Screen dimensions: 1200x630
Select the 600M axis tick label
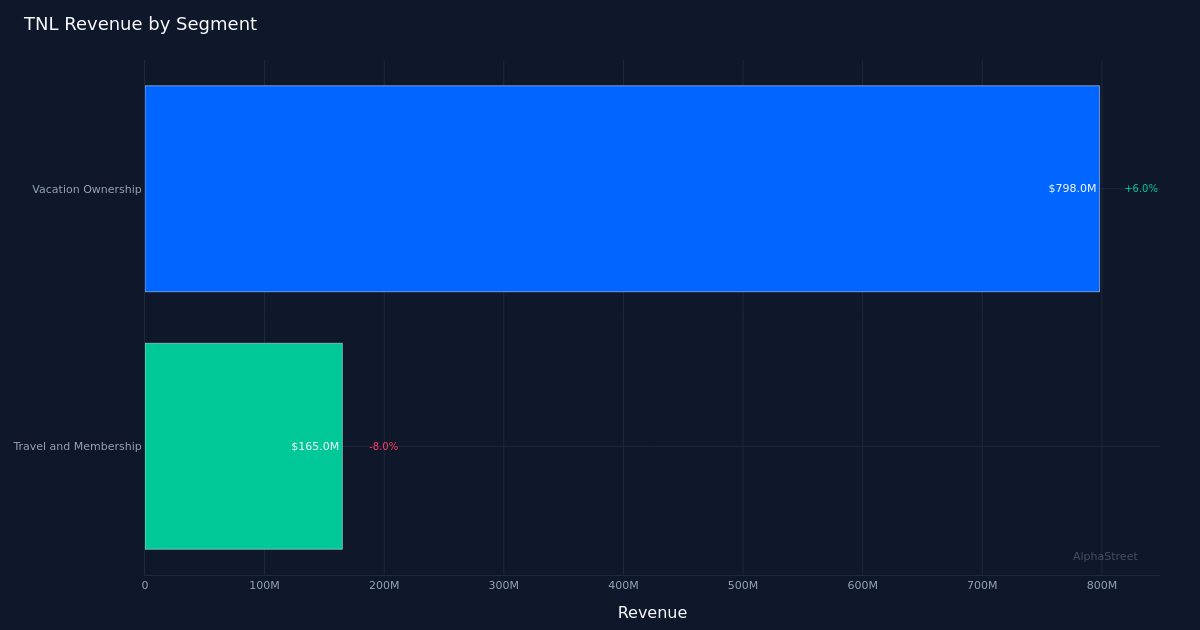(x=862, y=585)
